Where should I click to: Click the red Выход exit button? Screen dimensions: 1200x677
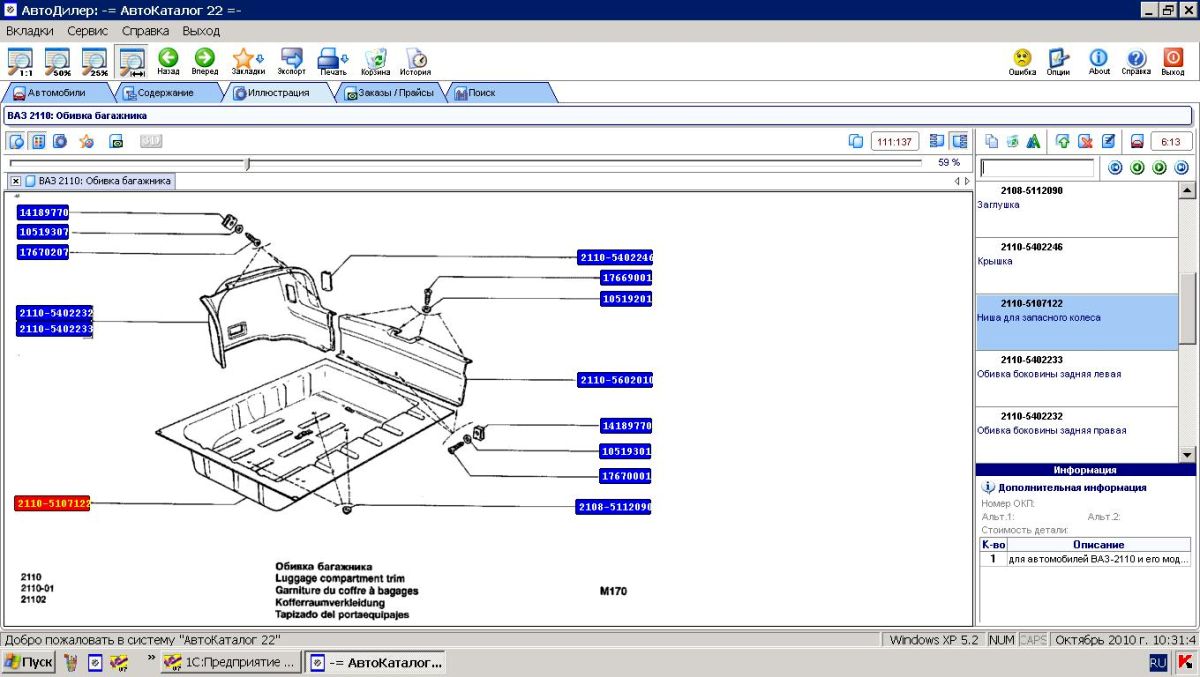pos(1173,62)
